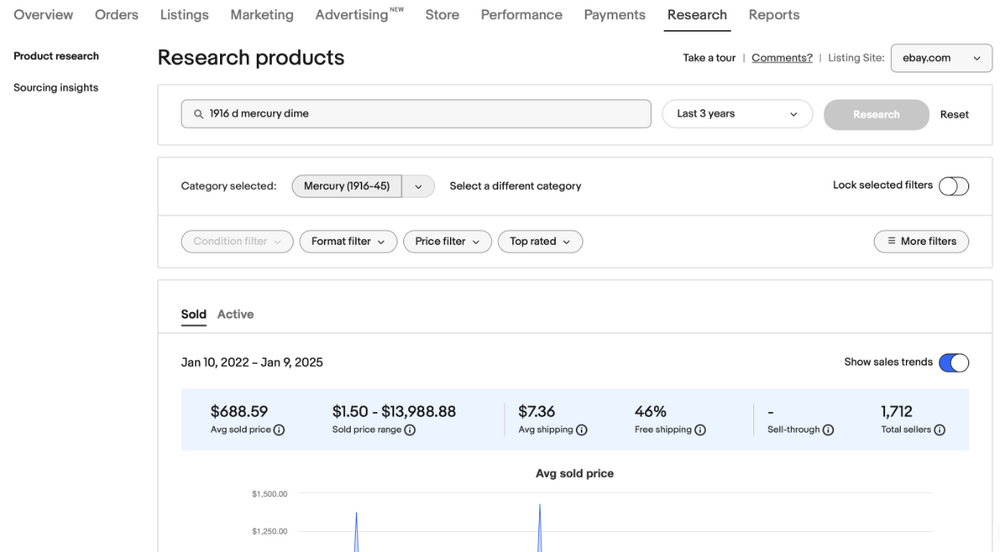This screenshot has width=1000, height=552.
Task: Open the Comments? link
Action: point(782,58)
